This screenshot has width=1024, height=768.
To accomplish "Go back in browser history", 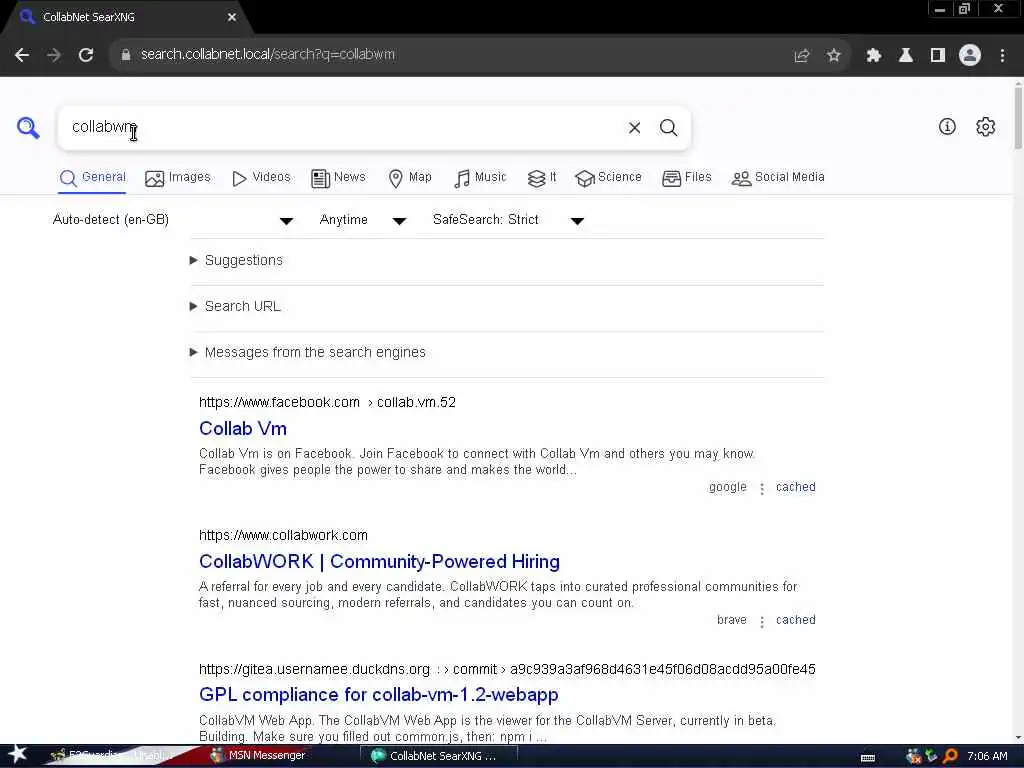I will (x=22, y=55).
